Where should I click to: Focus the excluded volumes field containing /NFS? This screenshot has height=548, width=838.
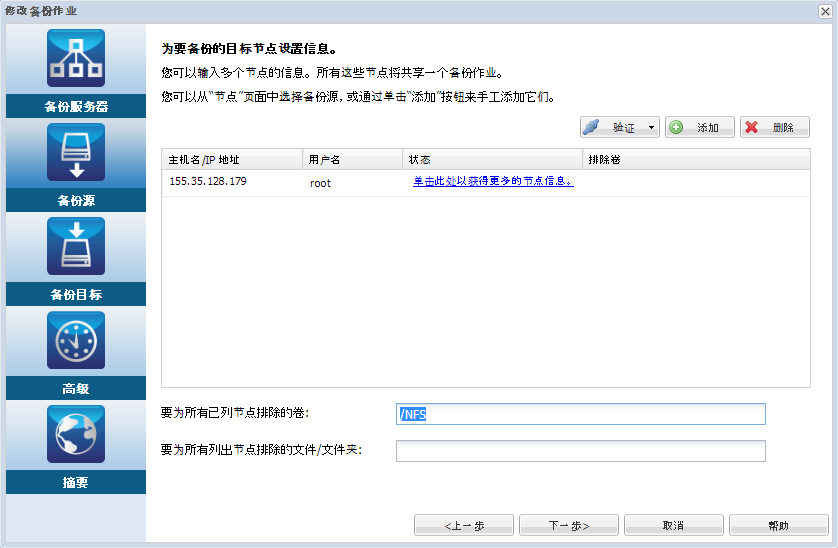(x=580, y=414)
